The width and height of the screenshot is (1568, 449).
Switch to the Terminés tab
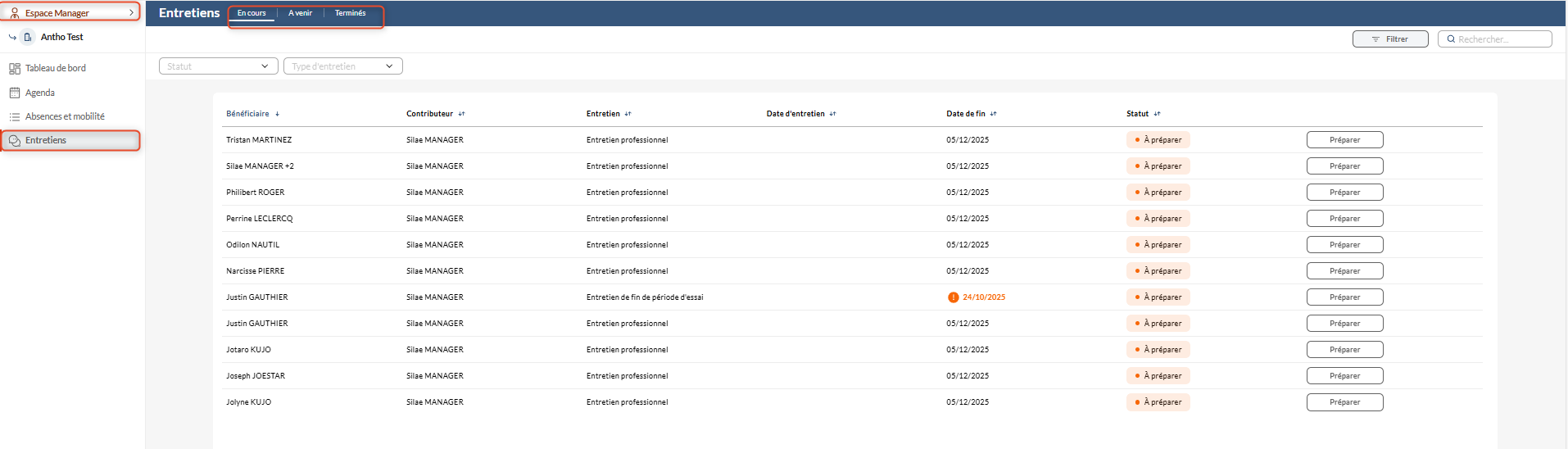[x=350, y=13]
